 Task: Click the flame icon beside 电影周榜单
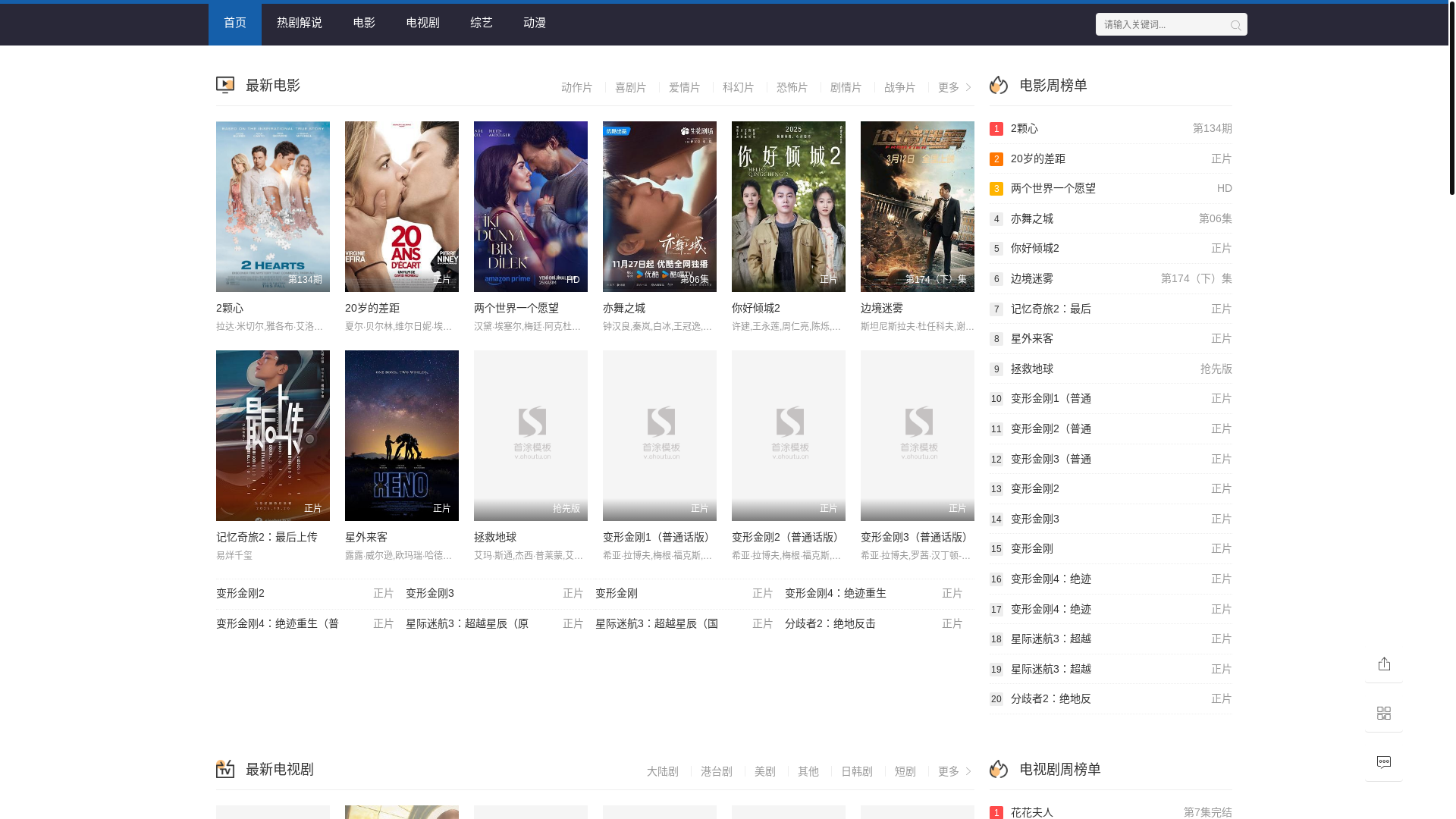click(x=999, y=86)
